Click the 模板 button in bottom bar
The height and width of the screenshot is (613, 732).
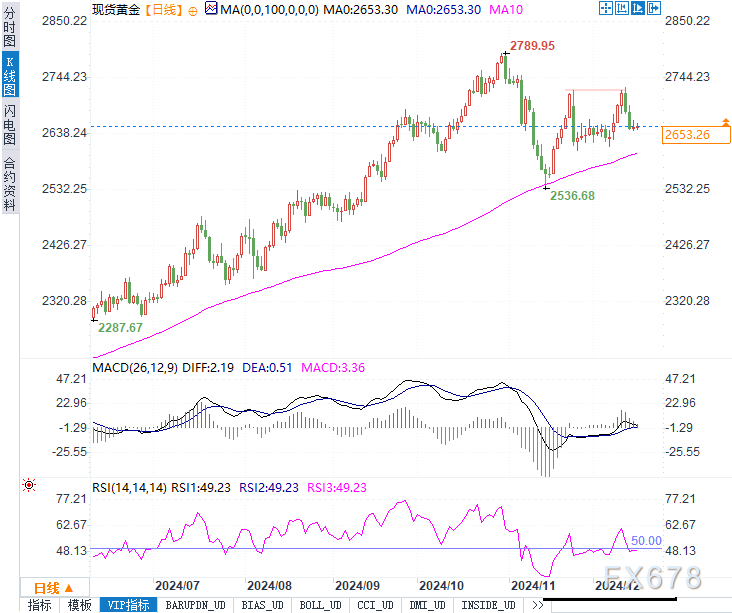[x=79, y=605]
